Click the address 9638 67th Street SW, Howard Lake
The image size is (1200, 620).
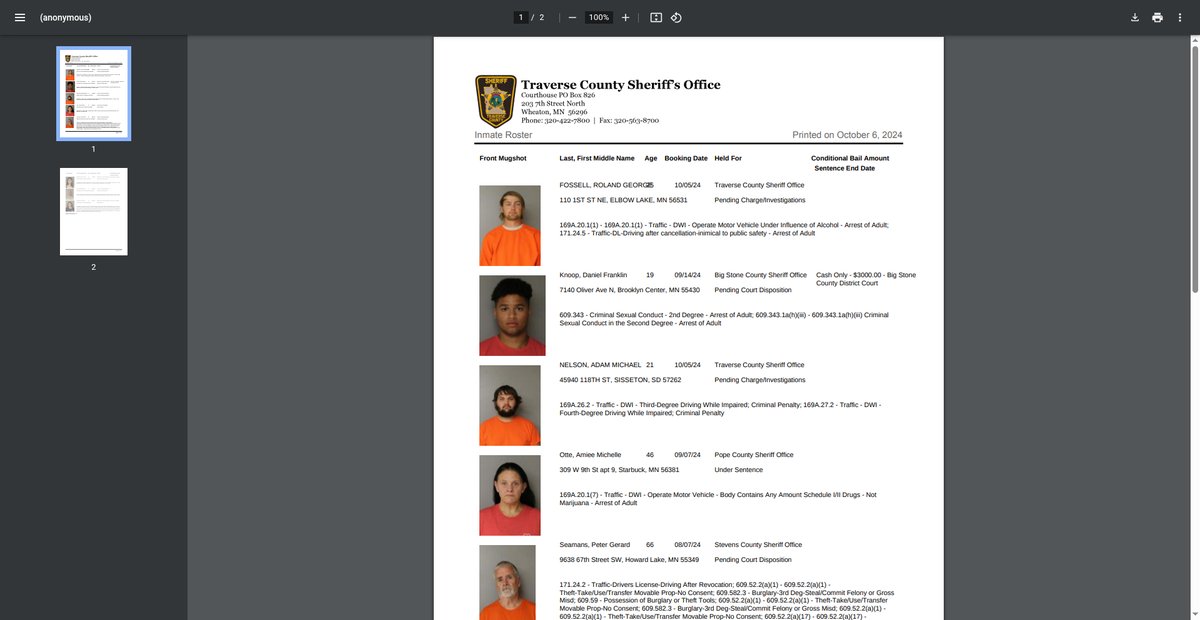(x=629, y=560)
